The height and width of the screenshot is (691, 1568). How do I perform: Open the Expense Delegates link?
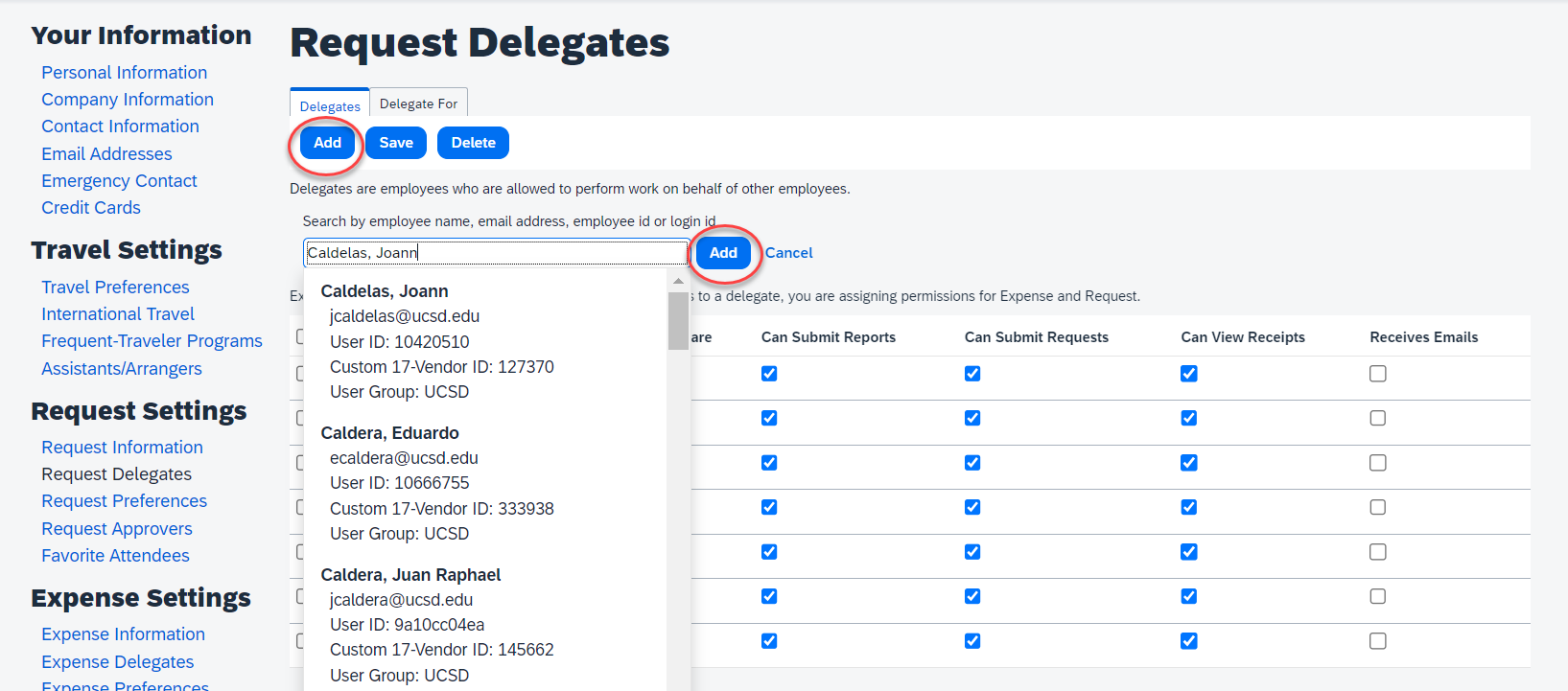pos(118,662)
